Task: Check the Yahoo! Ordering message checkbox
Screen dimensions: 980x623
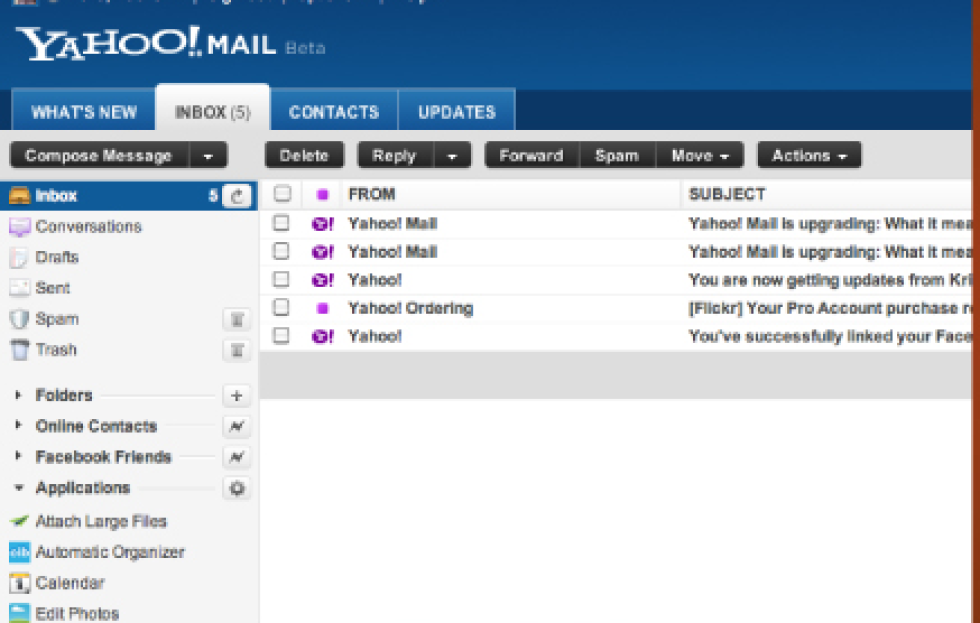Action: (x=282, y=308)
